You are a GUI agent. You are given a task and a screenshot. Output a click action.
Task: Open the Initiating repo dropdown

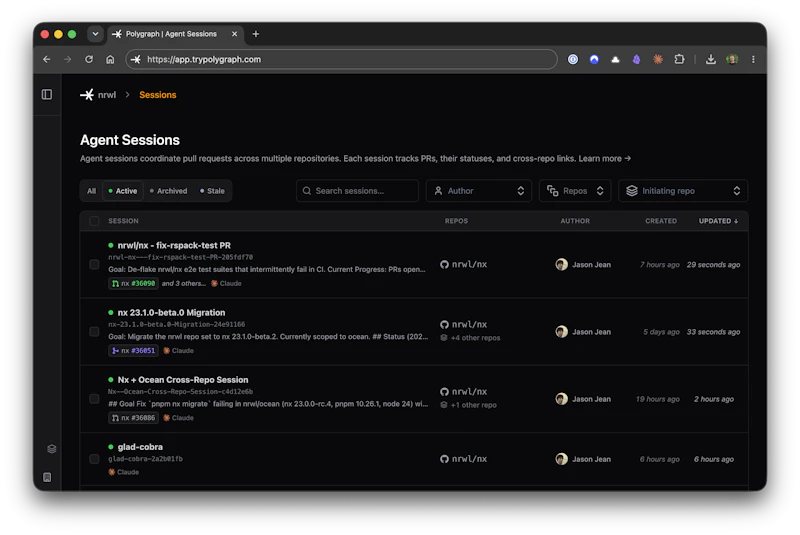pos(683,191)
